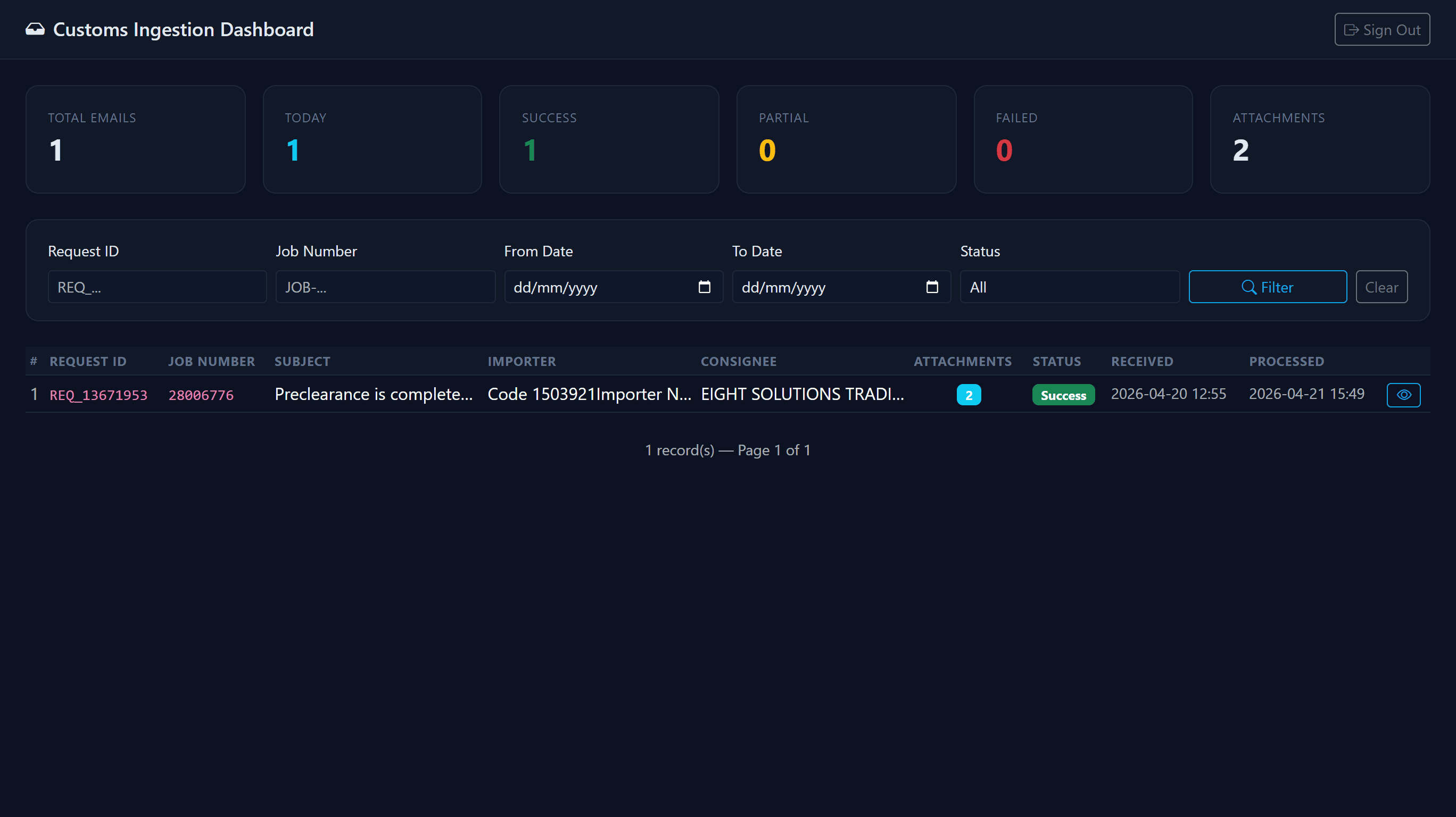1456x817 pixels.
Task: Open record REQ_13671953 link
Action: click(98, 395)
